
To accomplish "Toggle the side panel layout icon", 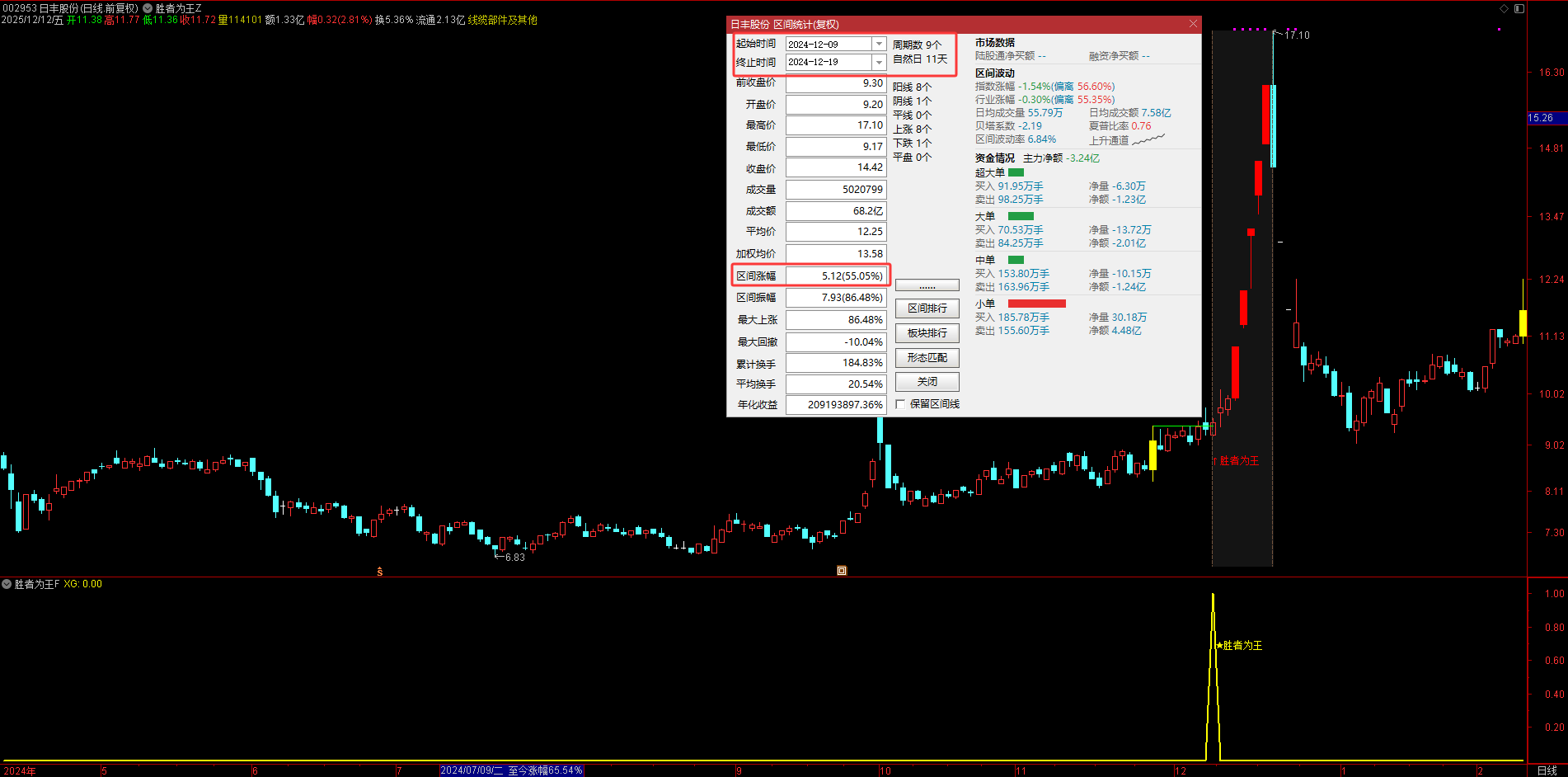I will point(1519,8).
